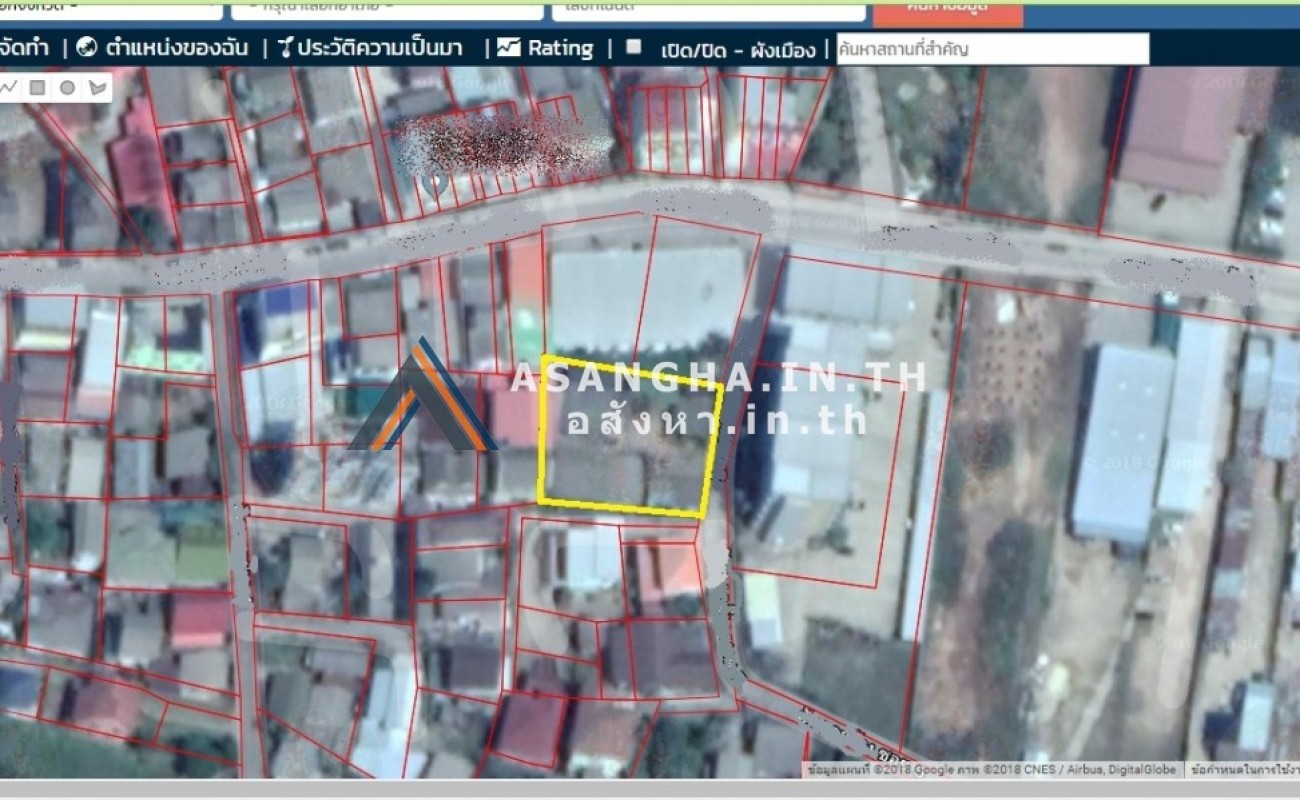Select the rectangle drawing tool
1300x800 pixels.
[x=37, y=87]
